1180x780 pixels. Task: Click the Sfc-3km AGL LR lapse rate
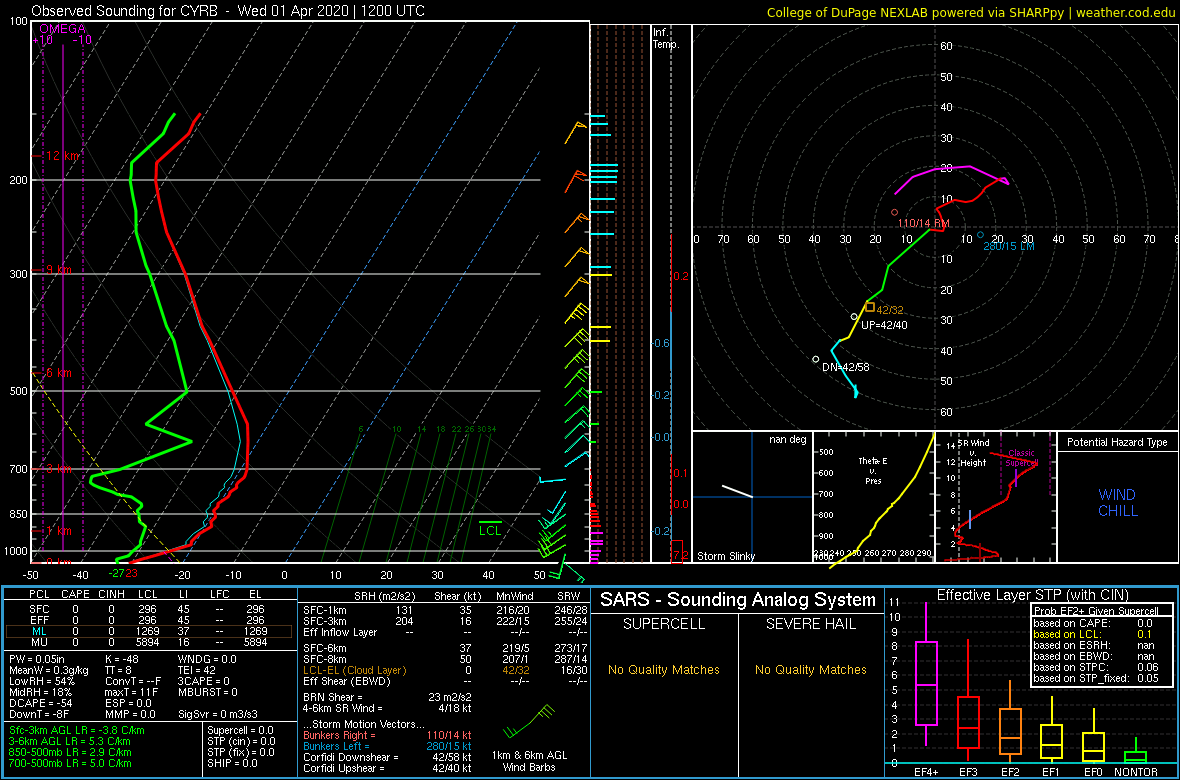77,731
